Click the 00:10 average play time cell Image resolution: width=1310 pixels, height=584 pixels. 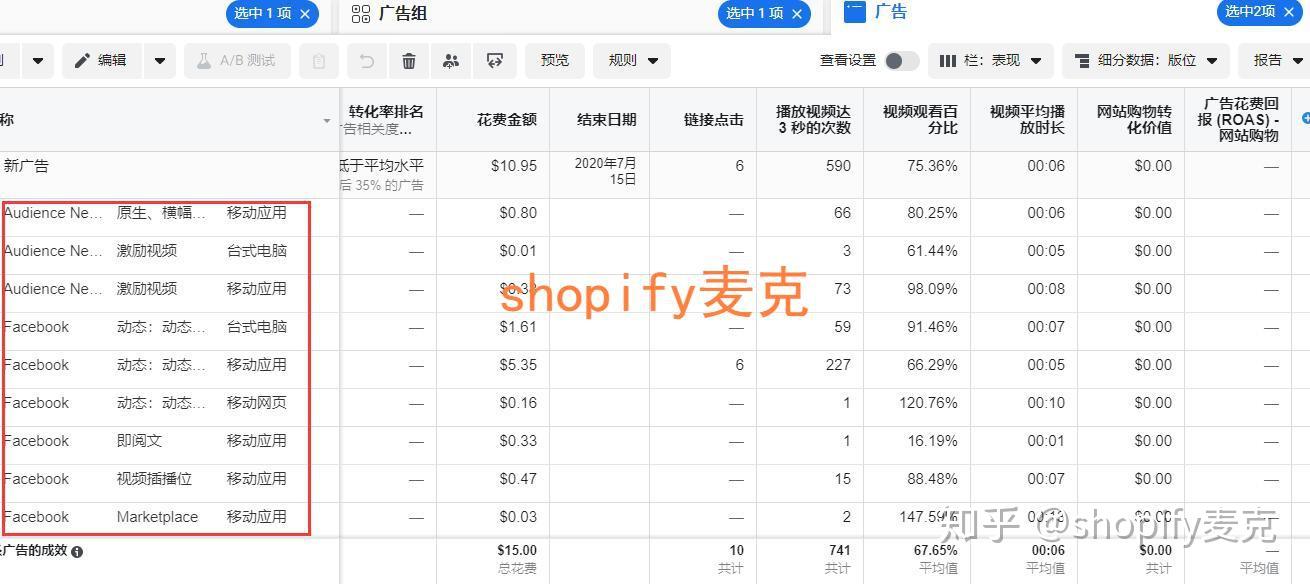click(1045, 403)
